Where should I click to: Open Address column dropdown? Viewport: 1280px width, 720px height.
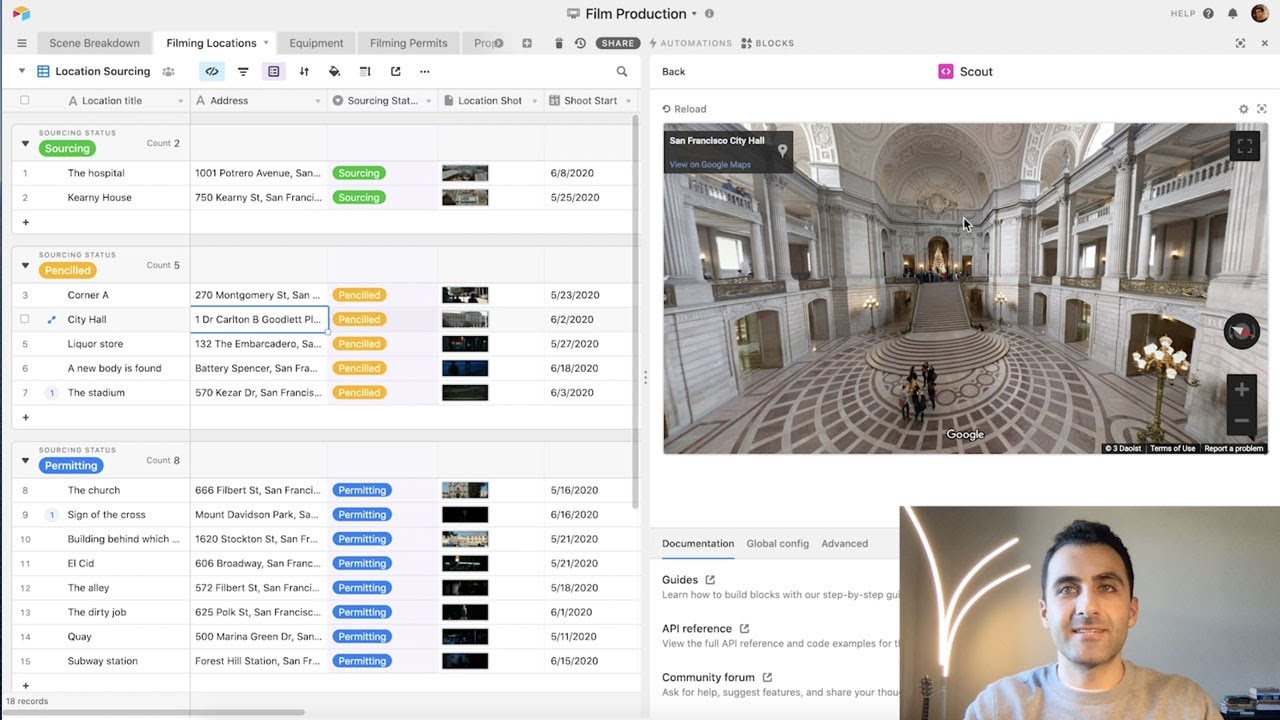click(318, 101)
